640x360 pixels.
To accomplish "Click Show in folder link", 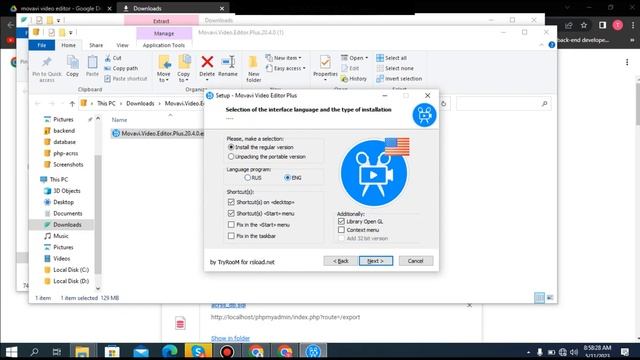I will click(230, 338).
